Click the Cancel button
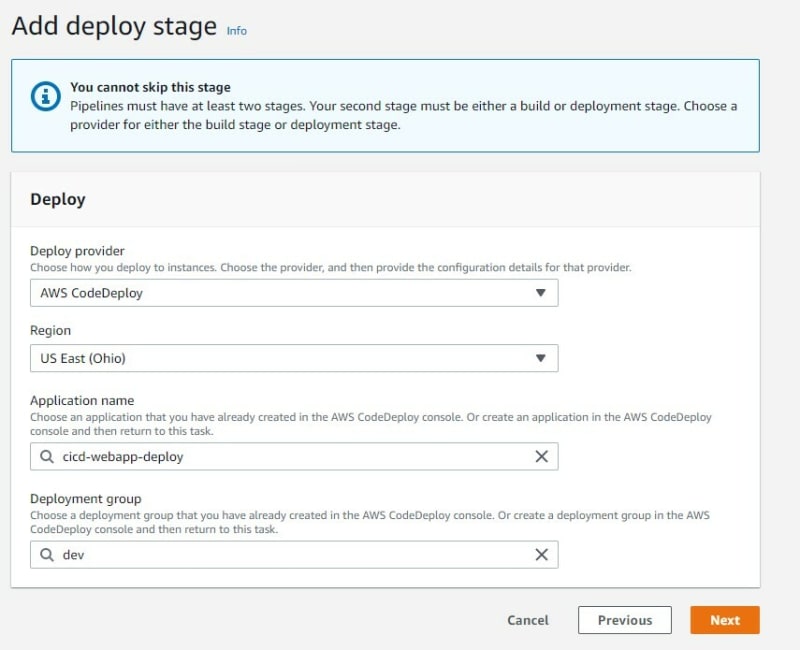This screenshot has width=800, height=650. pos(528,620)
